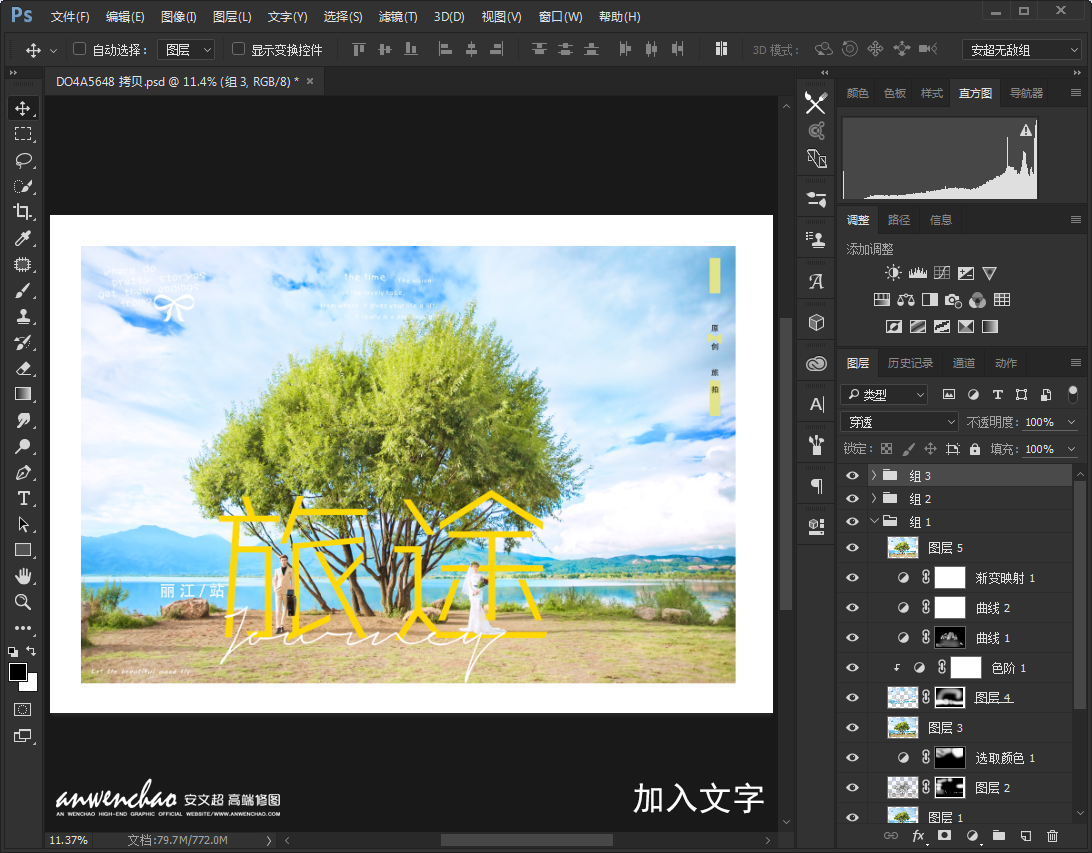Select the Crop tool
Image resolution: width=1092 pixels, height=853 pixels.
pyautogui.click(x=23, y=212)
